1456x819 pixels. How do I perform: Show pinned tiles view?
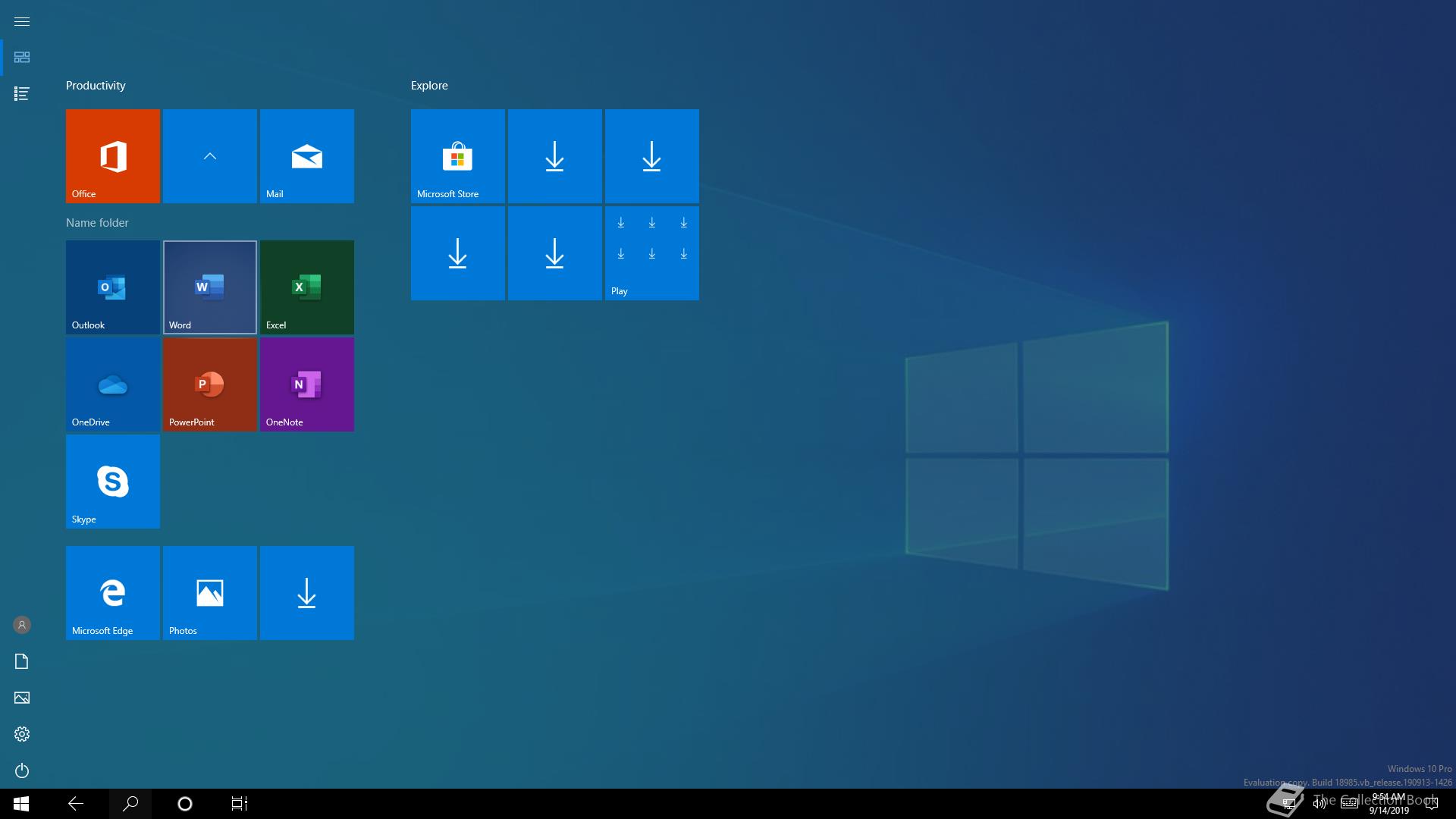click(22, 58)
